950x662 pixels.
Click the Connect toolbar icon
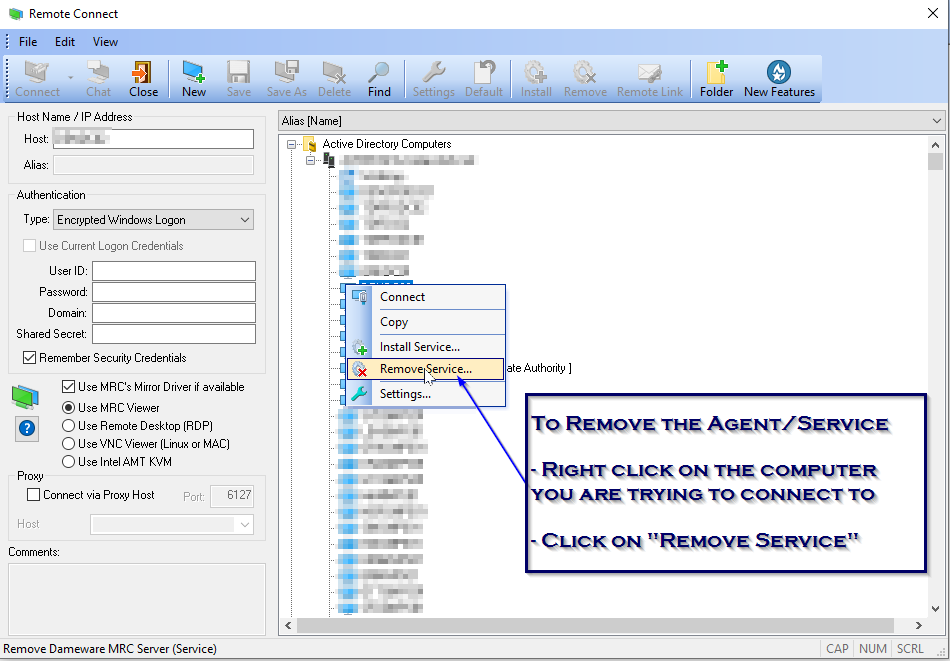(38, 78)
